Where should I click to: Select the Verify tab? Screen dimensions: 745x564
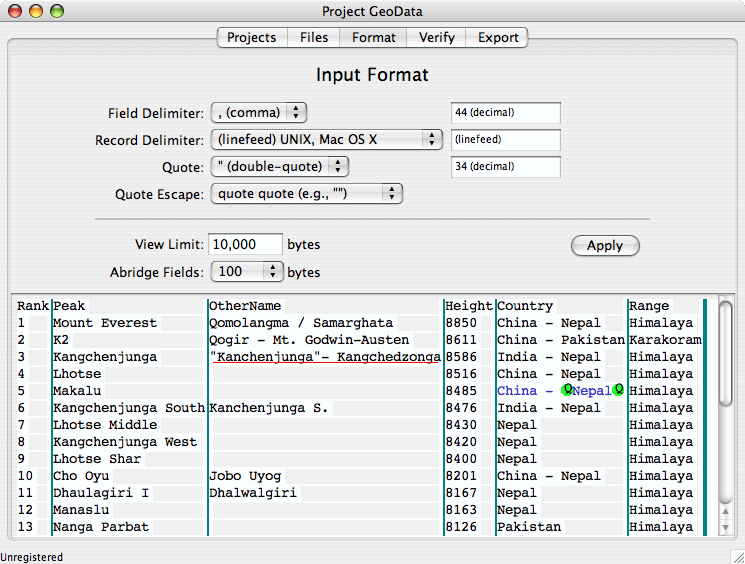tap(436, 38)
